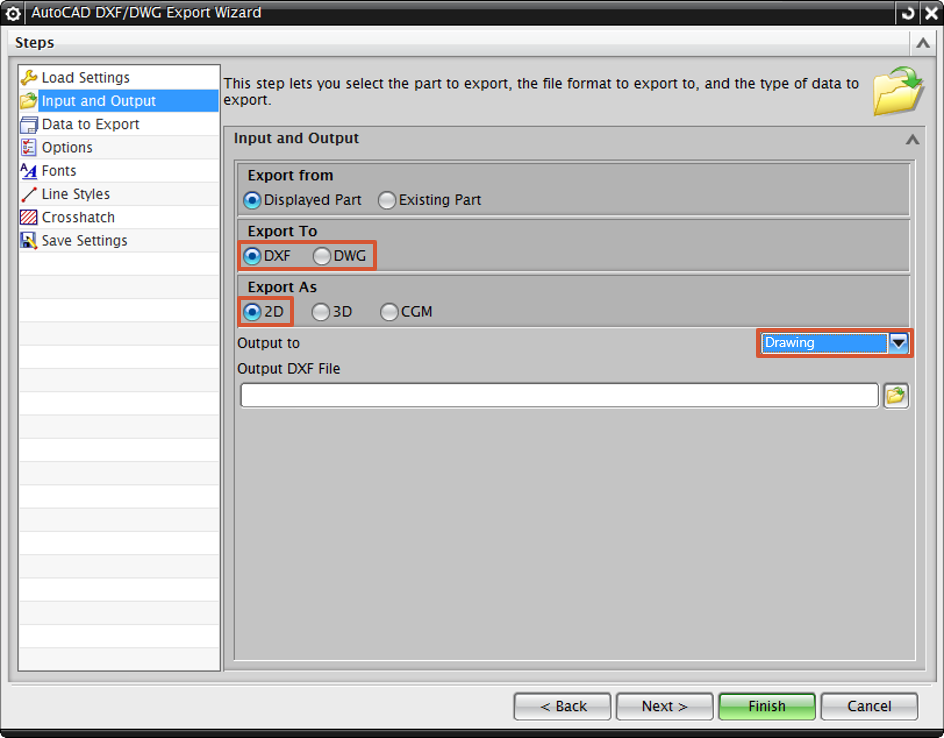This screenshot has width=944, height=738.
Task: Click the Finish button
Action: tap(766, 706)
